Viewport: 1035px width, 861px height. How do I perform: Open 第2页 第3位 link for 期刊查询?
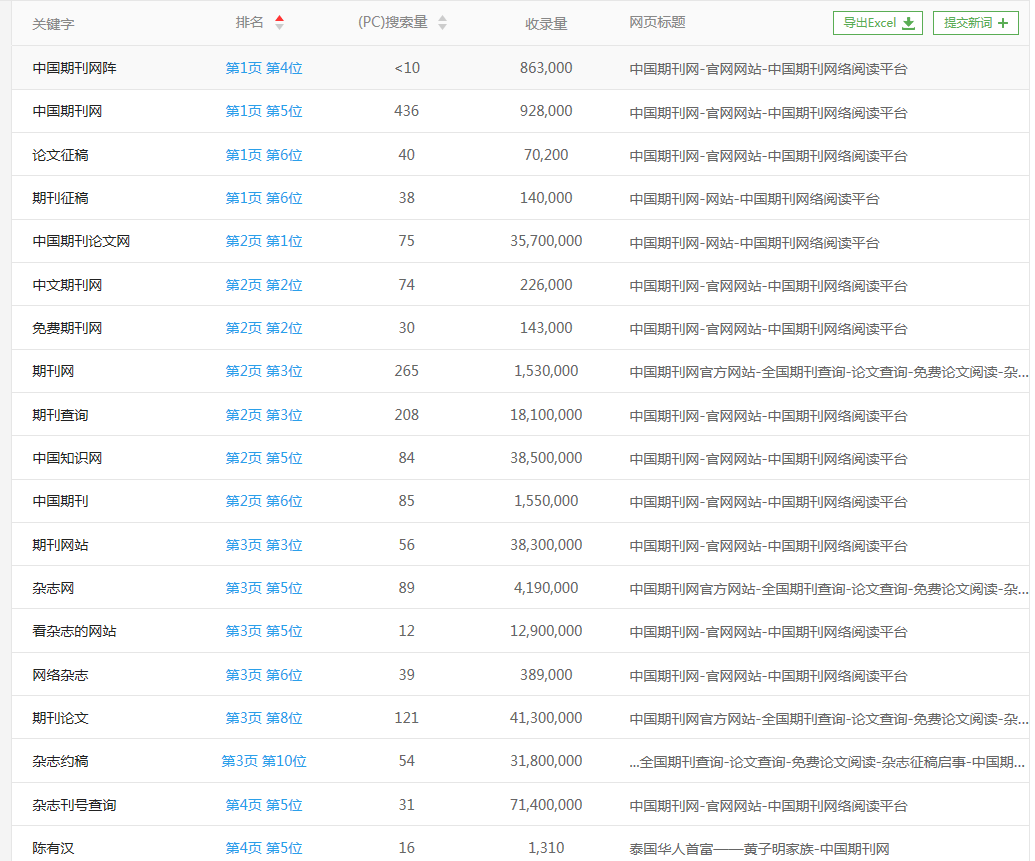click(262, 414)
